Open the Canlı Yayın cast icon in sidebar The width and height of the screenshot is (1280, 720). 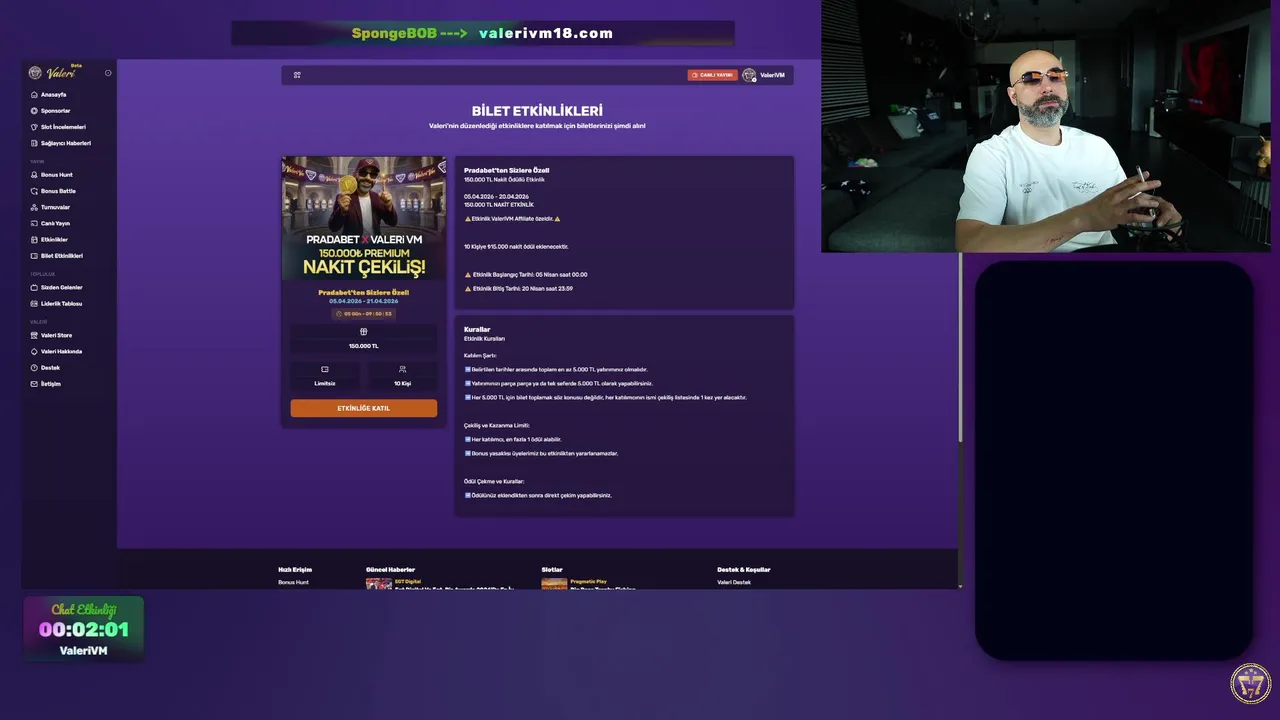point(34,223)
